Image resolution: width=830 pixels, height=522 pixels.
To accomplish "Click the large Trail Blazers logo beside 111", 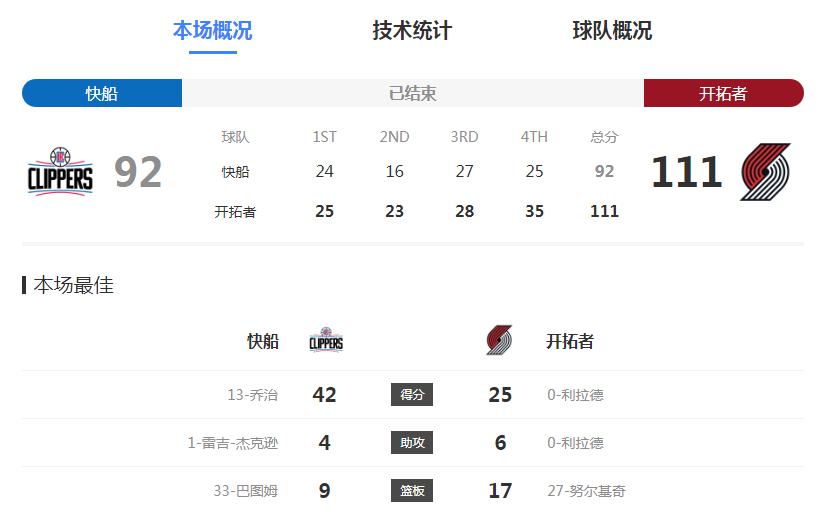I will pyautogui.click(x=765, y=172).
